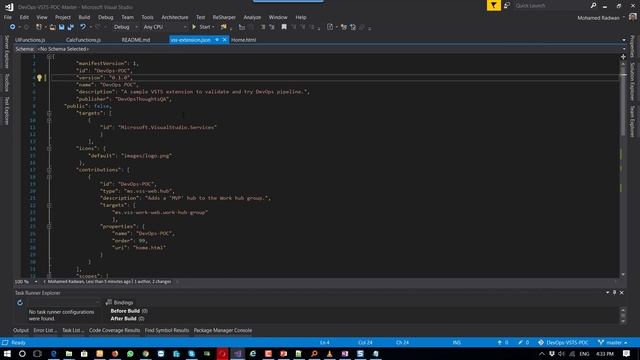Screen dimensions: 640x360
Task: Click the Open File folder icon
Action: point(53,27)
